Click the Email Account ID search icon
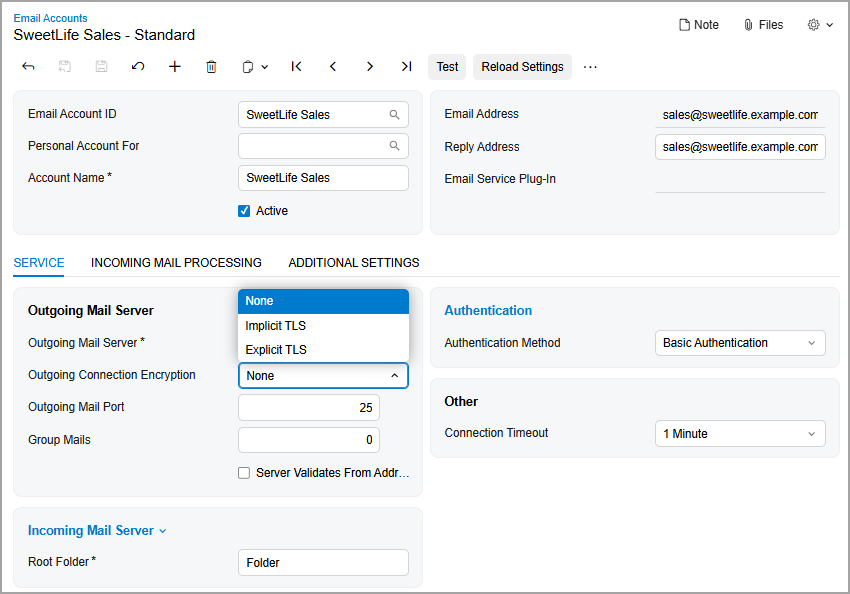The image size is (850, 594). coord(395,115)
